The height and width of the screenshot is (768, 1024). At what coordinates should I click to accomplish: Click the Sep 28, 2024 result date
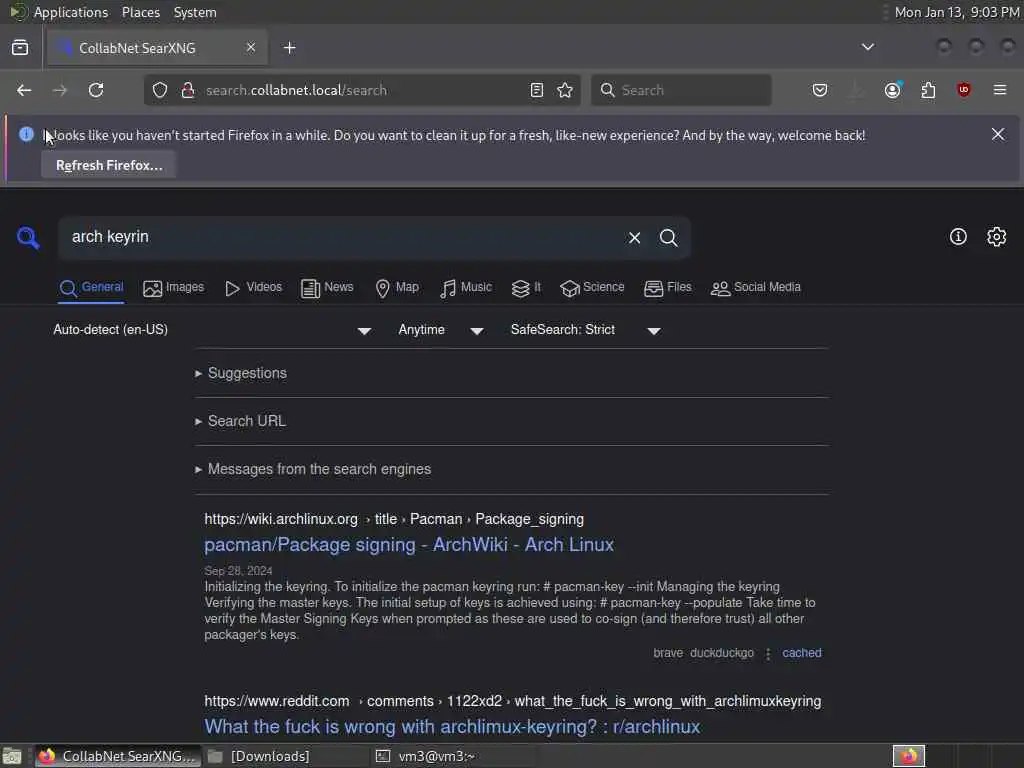238,571
